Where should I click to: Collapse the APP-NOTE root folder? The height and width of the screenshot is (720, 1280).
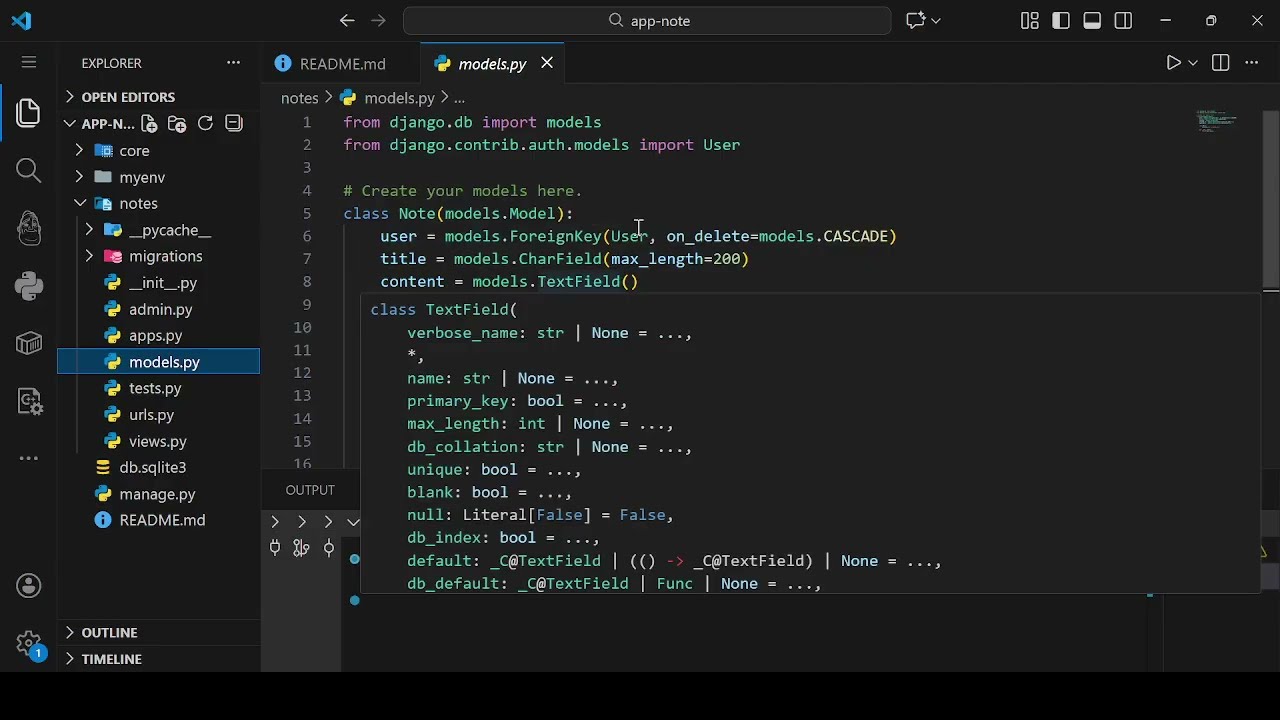[x=70, y=124]
